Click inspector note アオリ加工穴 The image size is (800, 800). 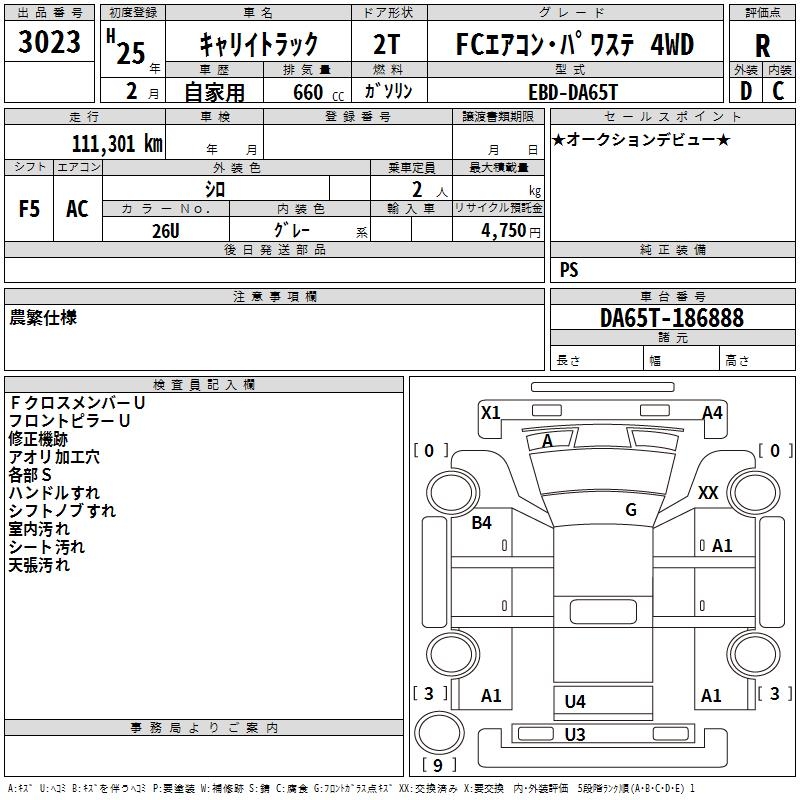54,457
